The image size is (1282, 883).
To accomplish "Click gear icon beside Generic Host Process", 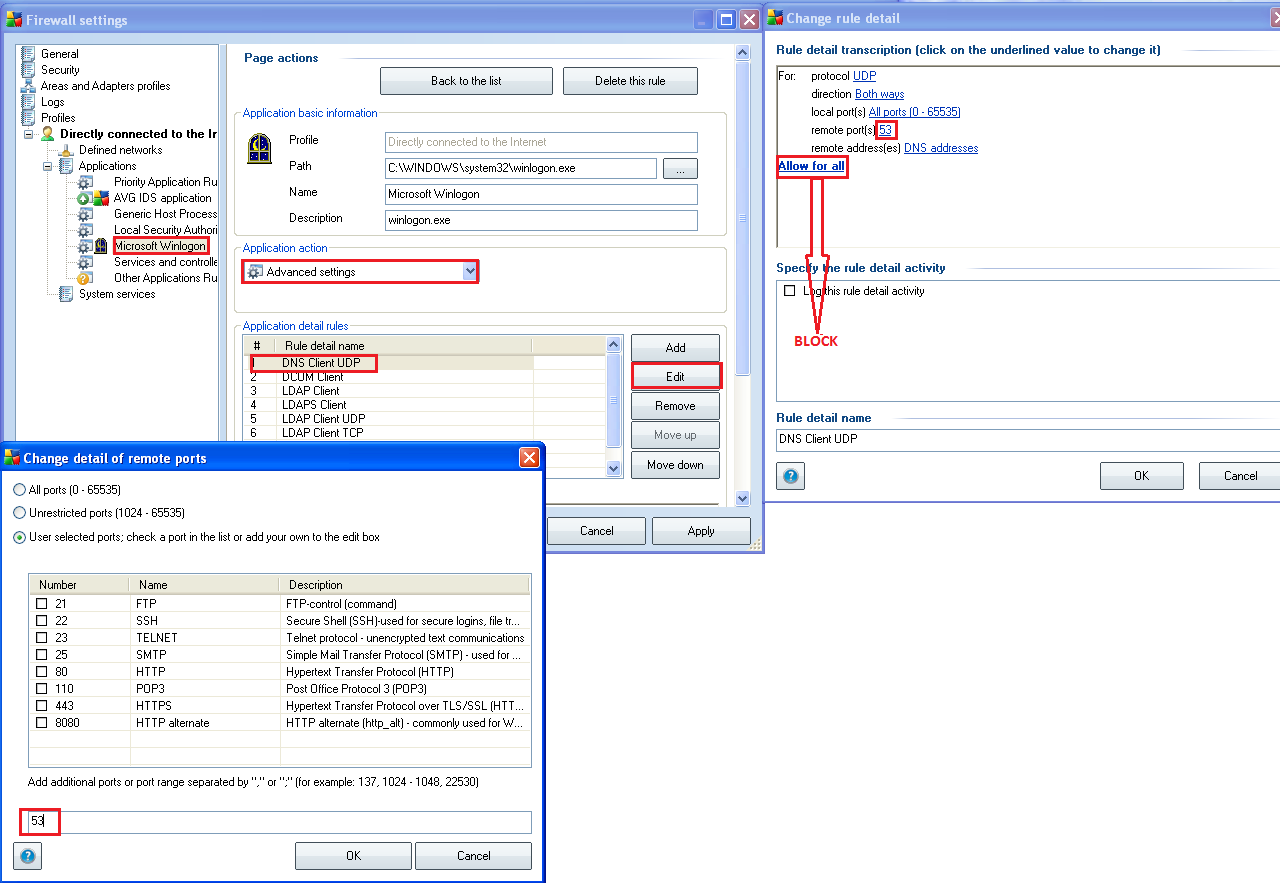I will (85, 214).
